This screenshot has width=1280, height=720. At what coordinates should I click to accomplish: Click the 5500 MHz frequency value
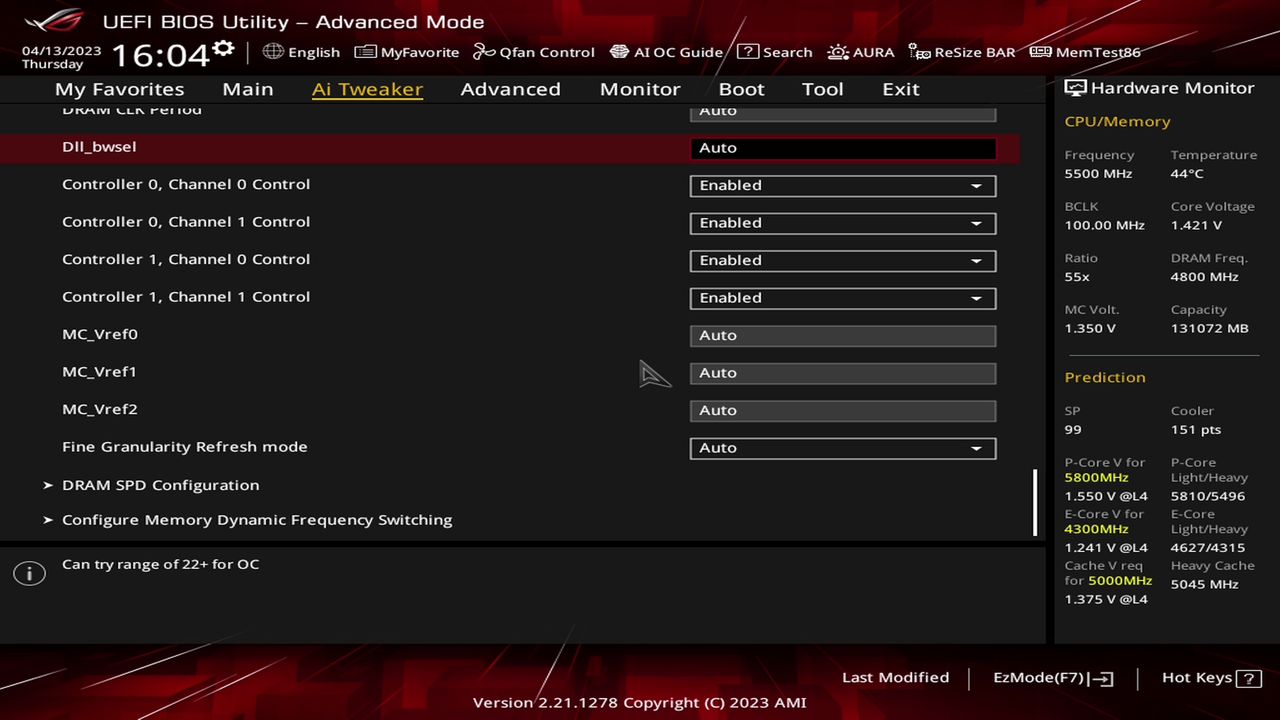click(1098, 174)
